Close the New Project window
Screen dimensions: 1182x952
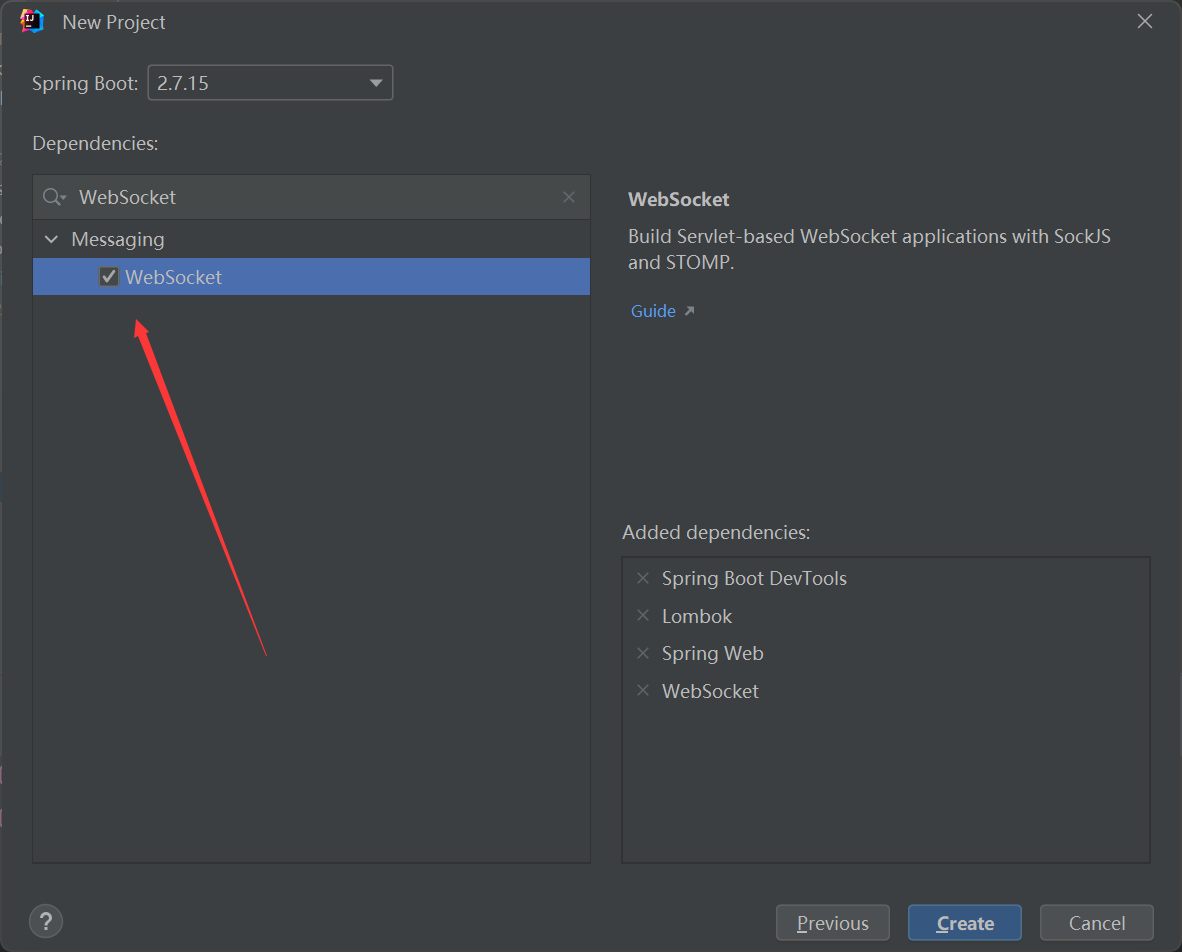[x=1144, y=21]
